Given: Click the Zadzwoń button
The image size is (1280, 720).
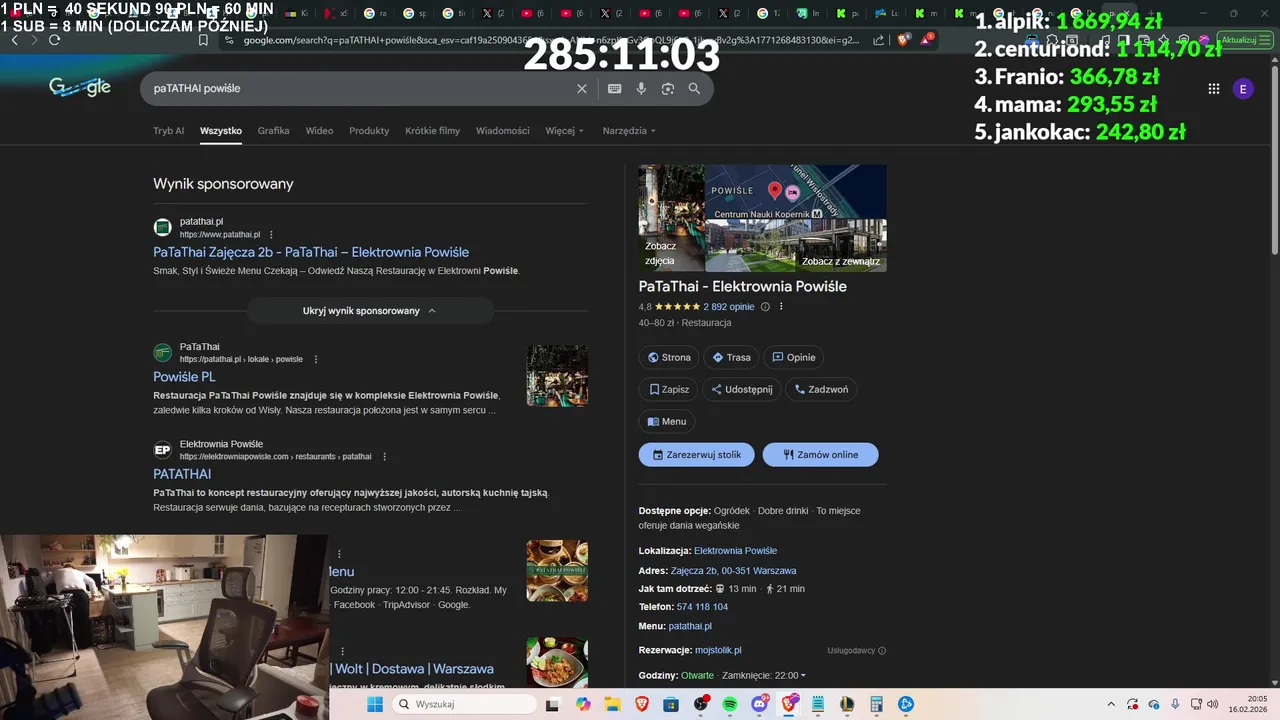Looking at the screenshot, I should 821,390.
